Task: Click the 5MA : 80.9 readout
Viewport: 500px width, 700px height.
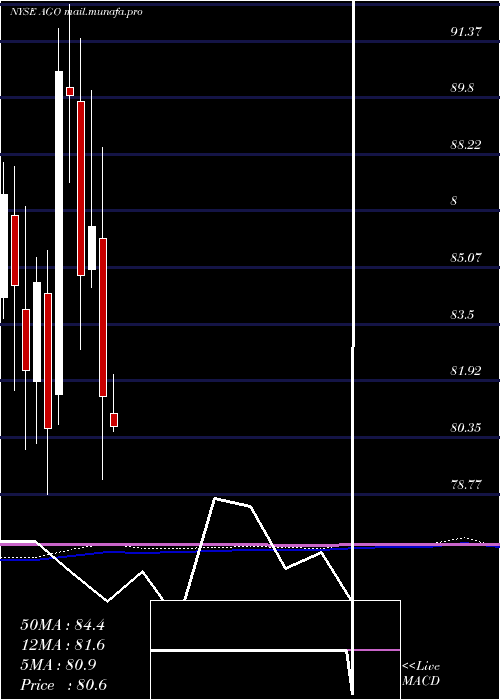Action: (x=58, y=665)
